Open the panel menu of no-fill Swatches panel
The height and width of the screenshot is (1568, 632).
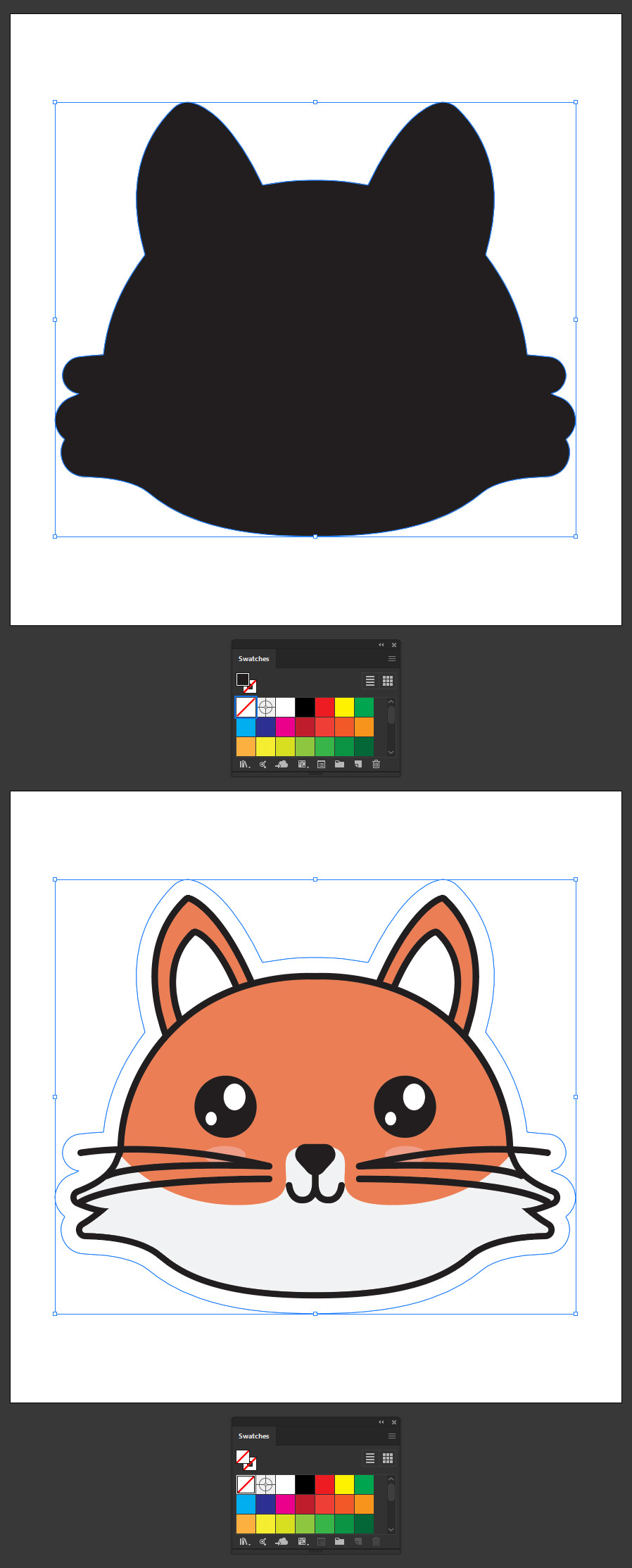[392, 1436]
